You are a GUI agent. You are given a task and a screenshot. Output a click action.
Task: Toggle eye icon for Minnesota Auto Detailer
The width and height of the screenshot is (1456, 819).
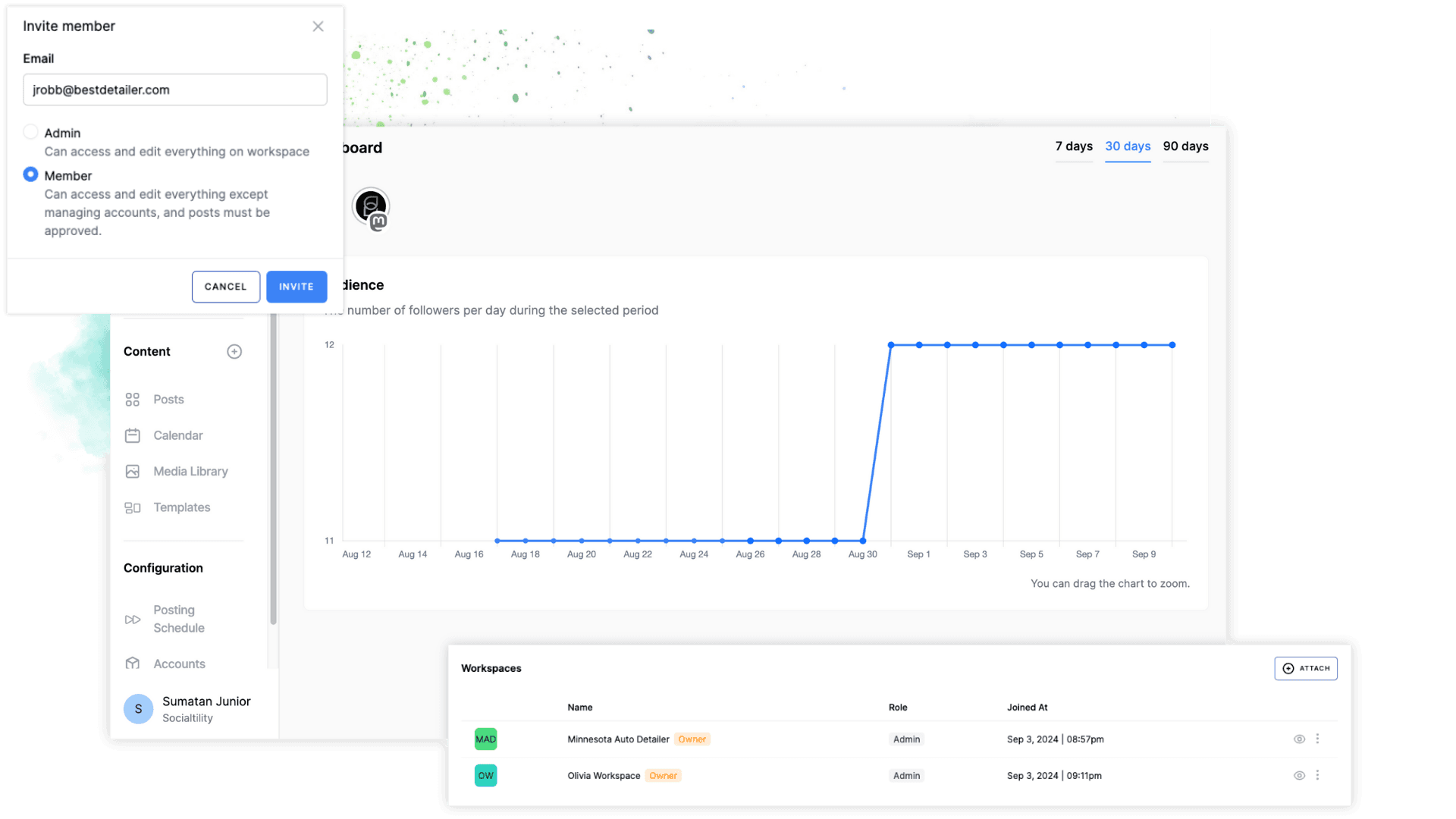point(1299,739)
